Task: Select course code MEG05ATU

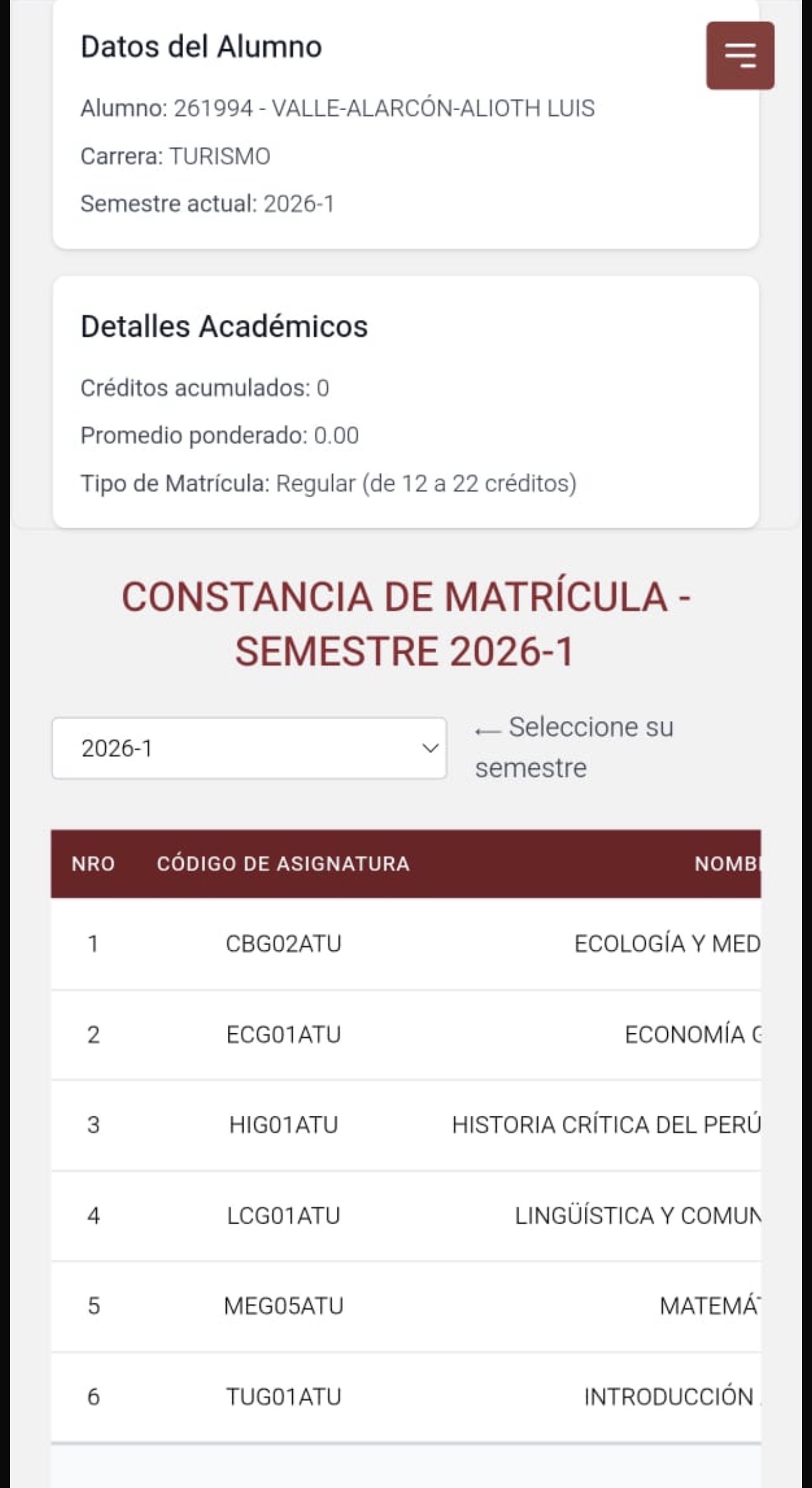Action: (283, 1306)
